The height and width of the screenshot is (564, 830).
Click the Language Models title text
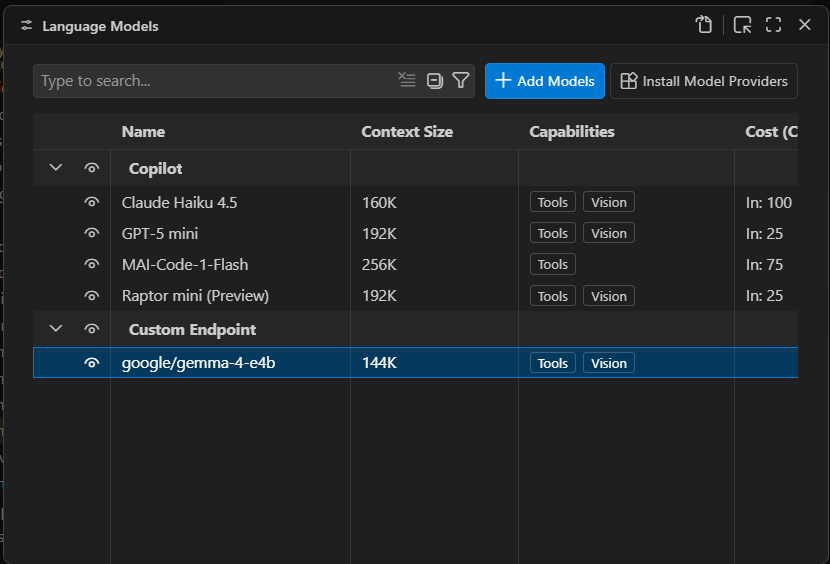coord(100,26)
